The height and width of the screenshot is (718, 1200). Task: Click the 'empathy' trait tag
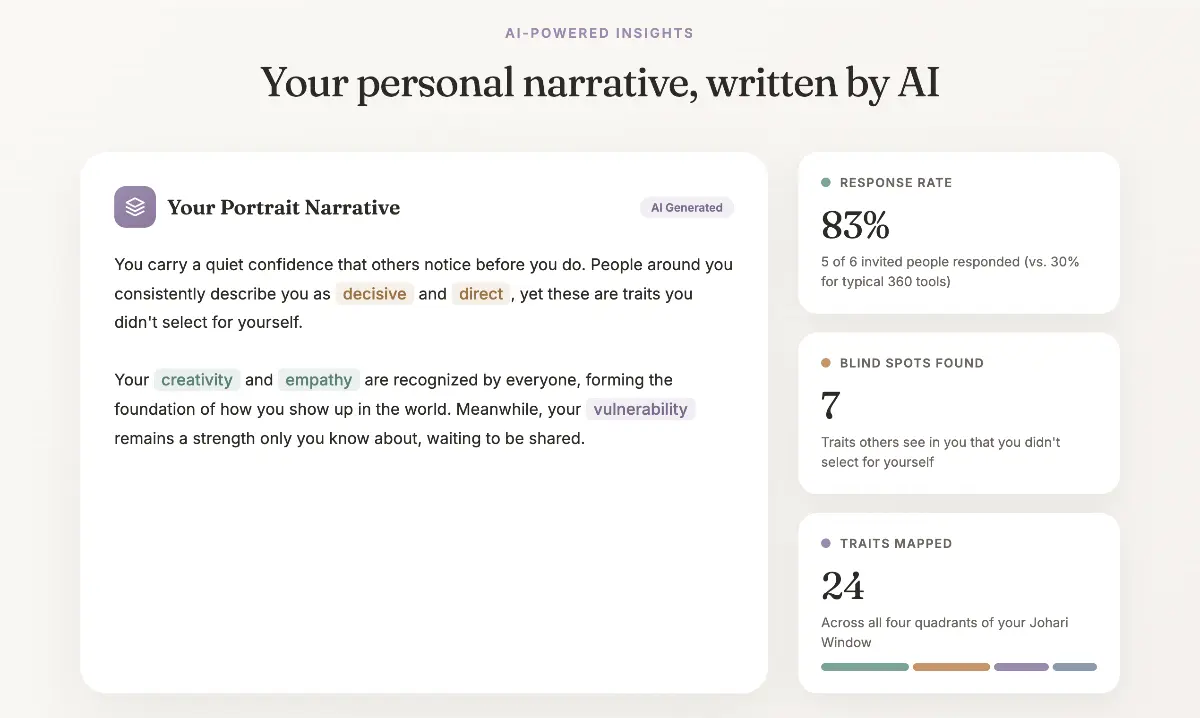319,380
